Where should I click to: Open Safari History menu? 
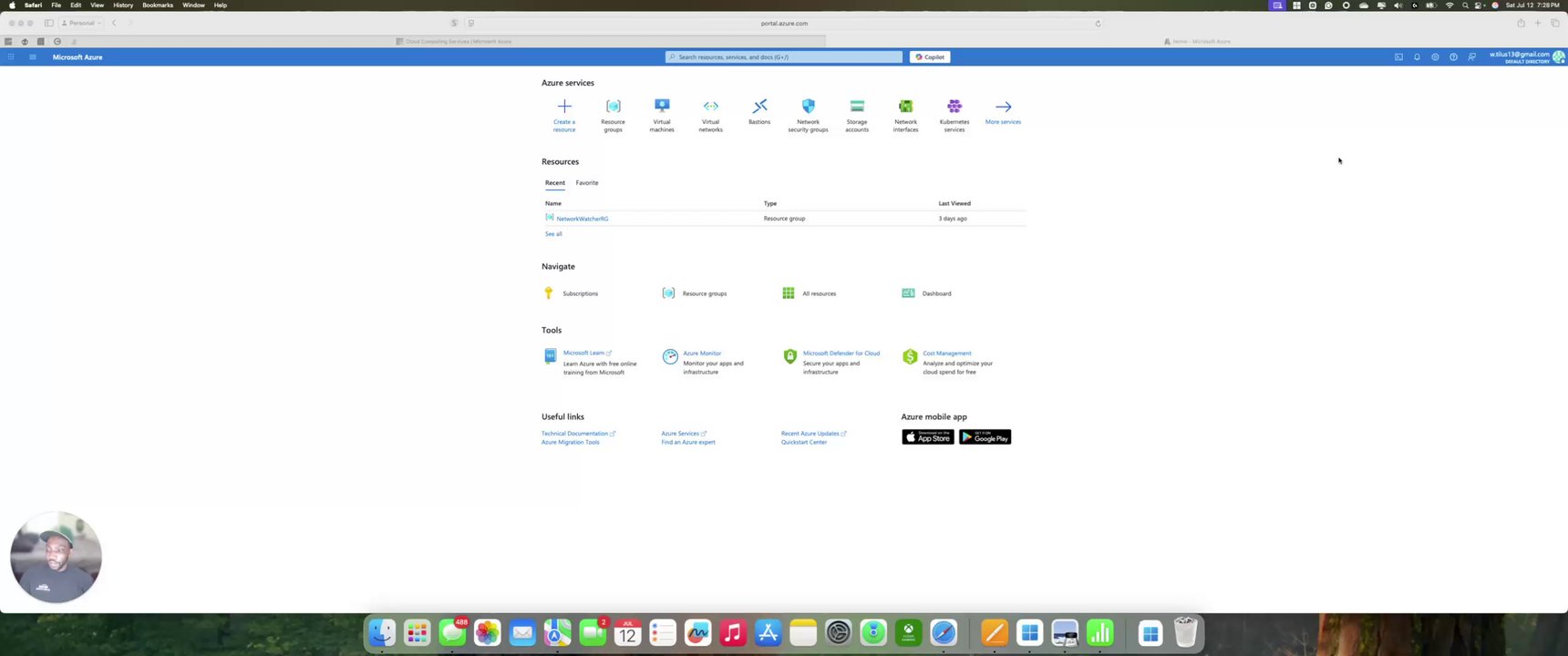pos(123,5)
